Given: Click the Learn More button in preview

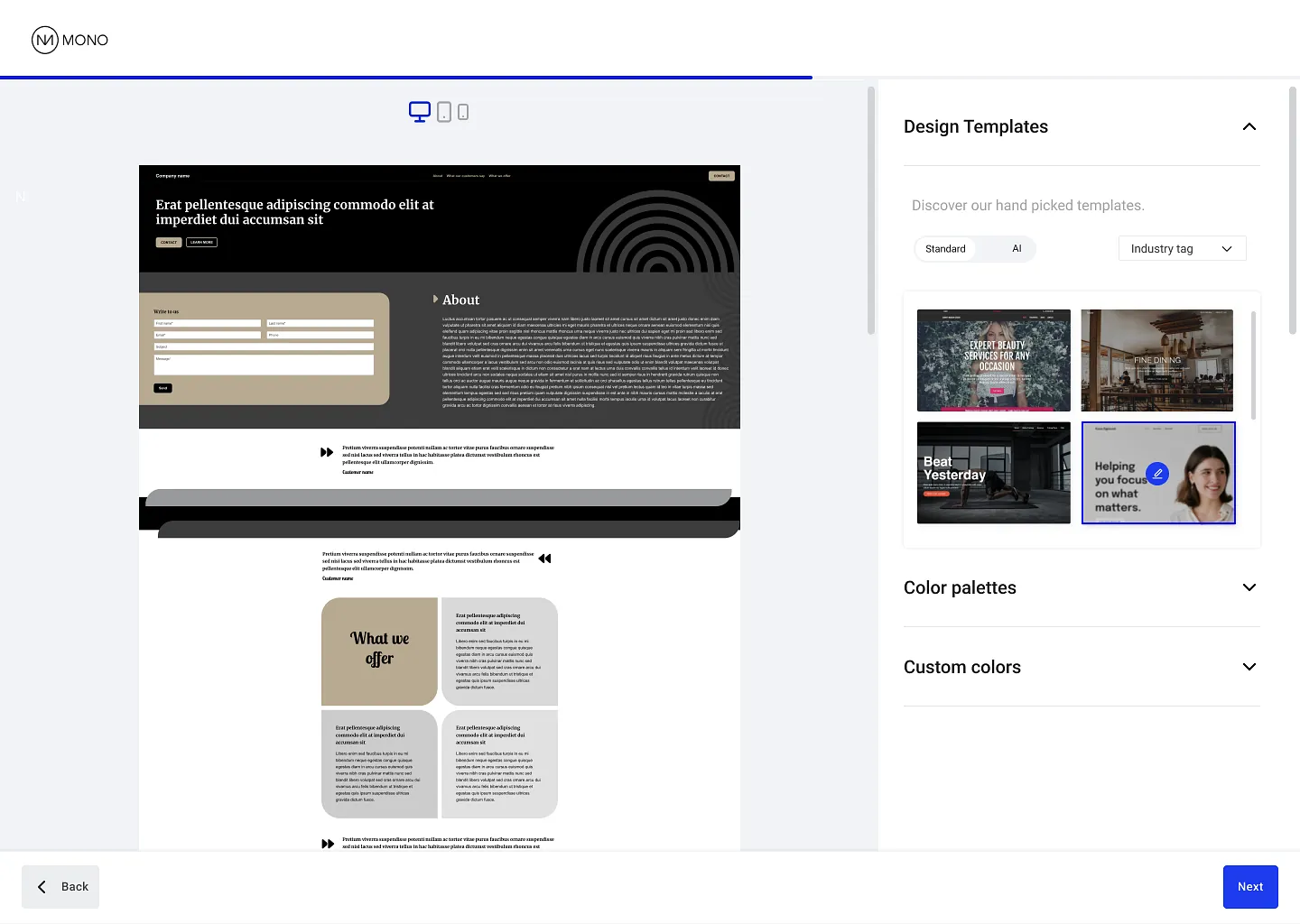Looking at the screenshot, I should (202, 243).
